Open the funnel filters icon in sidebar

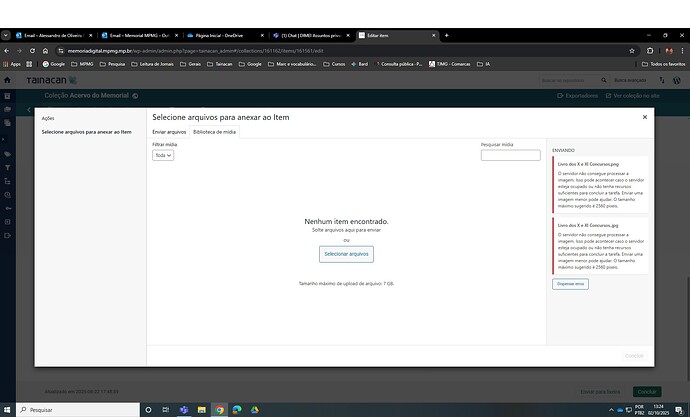click(7, 168)
